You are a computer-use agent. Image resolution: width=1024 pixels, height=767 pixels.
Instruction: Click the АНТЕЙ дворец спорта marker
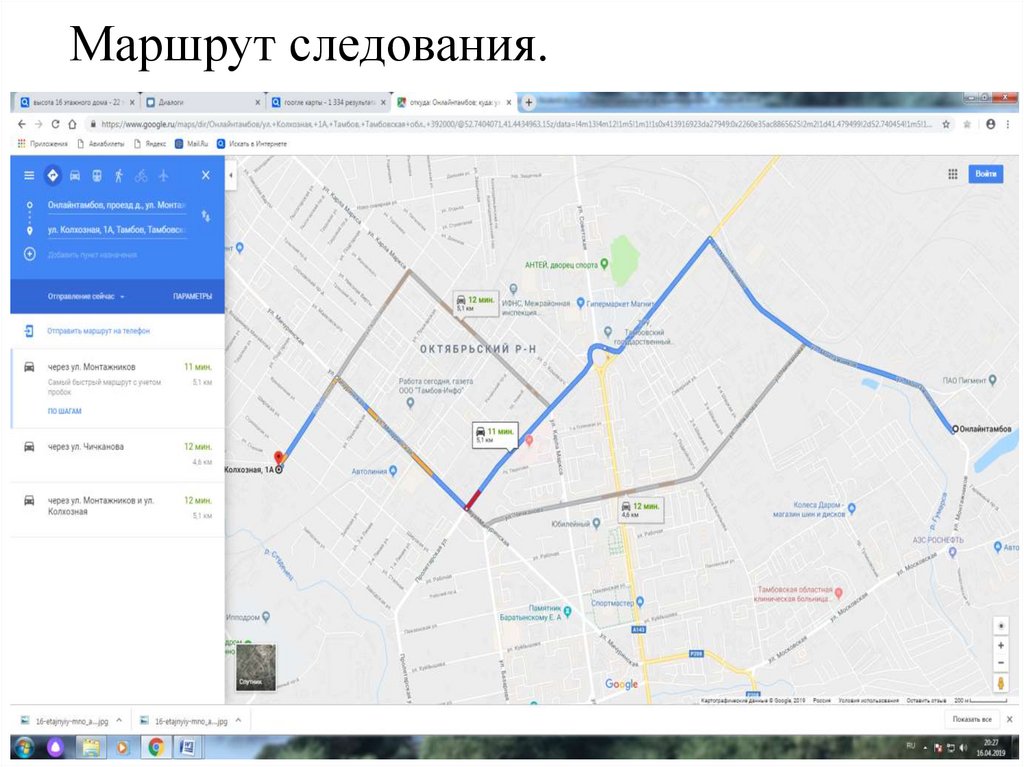tap(604, 264)
